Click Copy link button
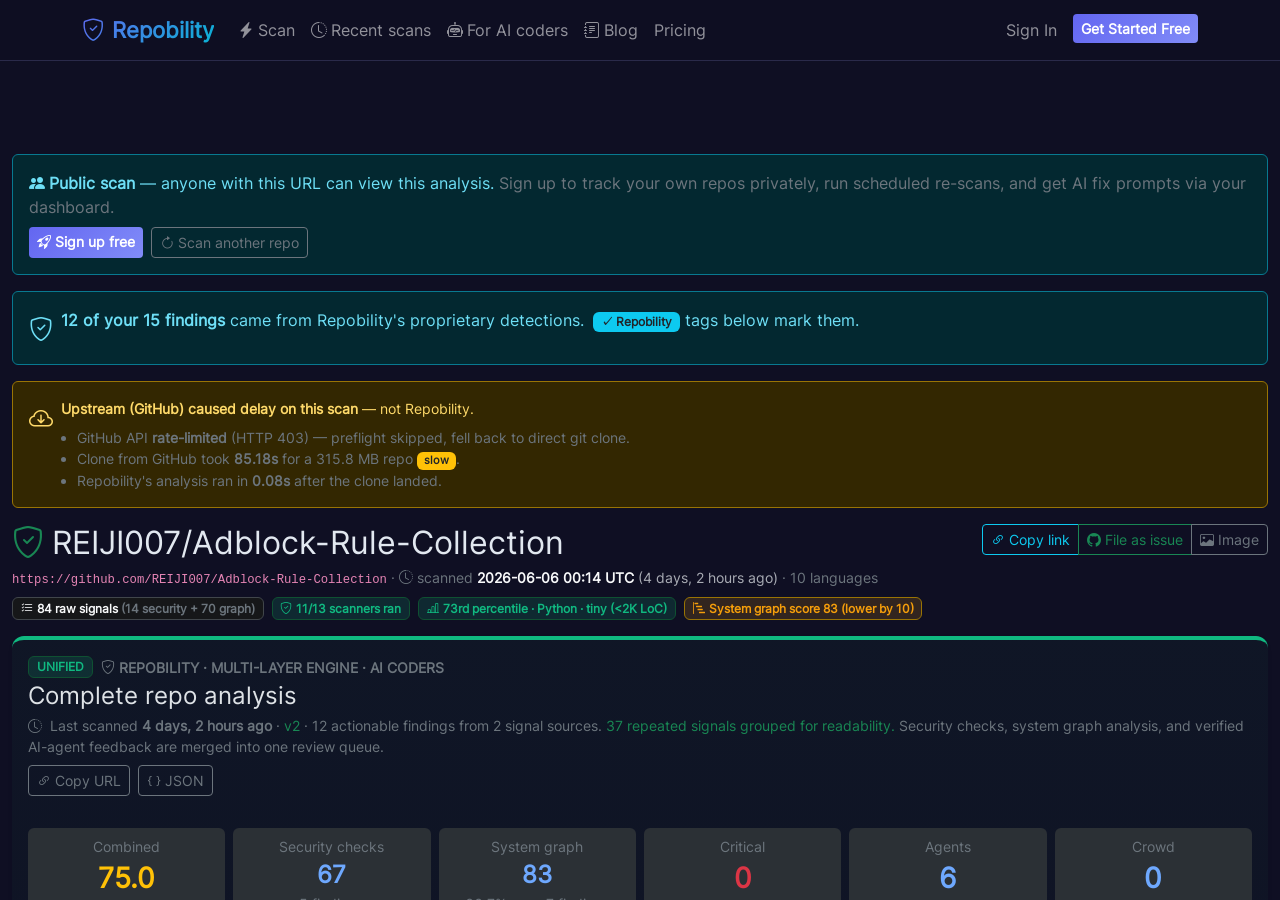The height and width of the screenshot is (900, 1280). (1030, 539)
